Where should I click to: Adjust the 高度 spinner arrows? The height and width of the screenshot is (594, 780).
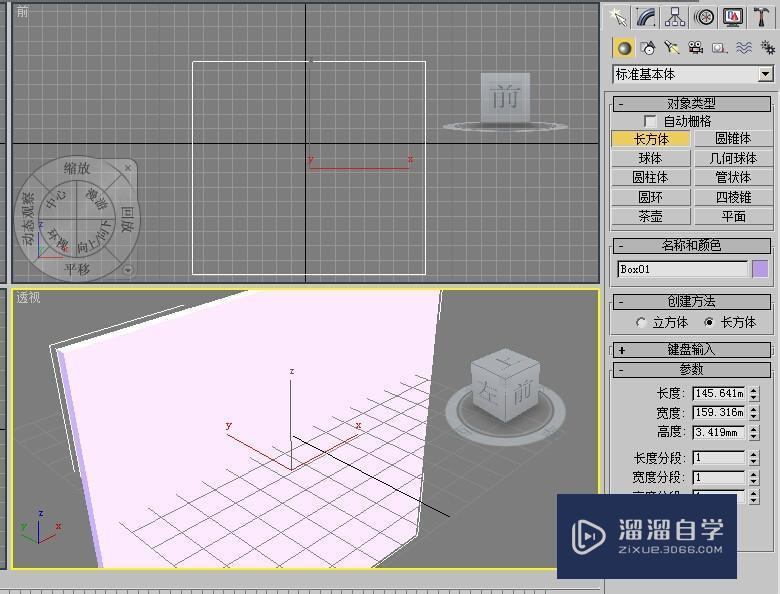click(754, 432)
